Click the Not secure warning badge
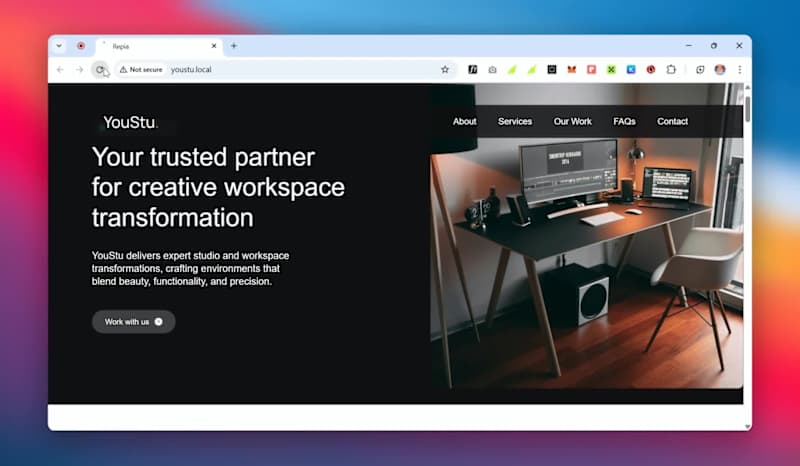Viewport: 800px width, 466px height. [141, 69]
